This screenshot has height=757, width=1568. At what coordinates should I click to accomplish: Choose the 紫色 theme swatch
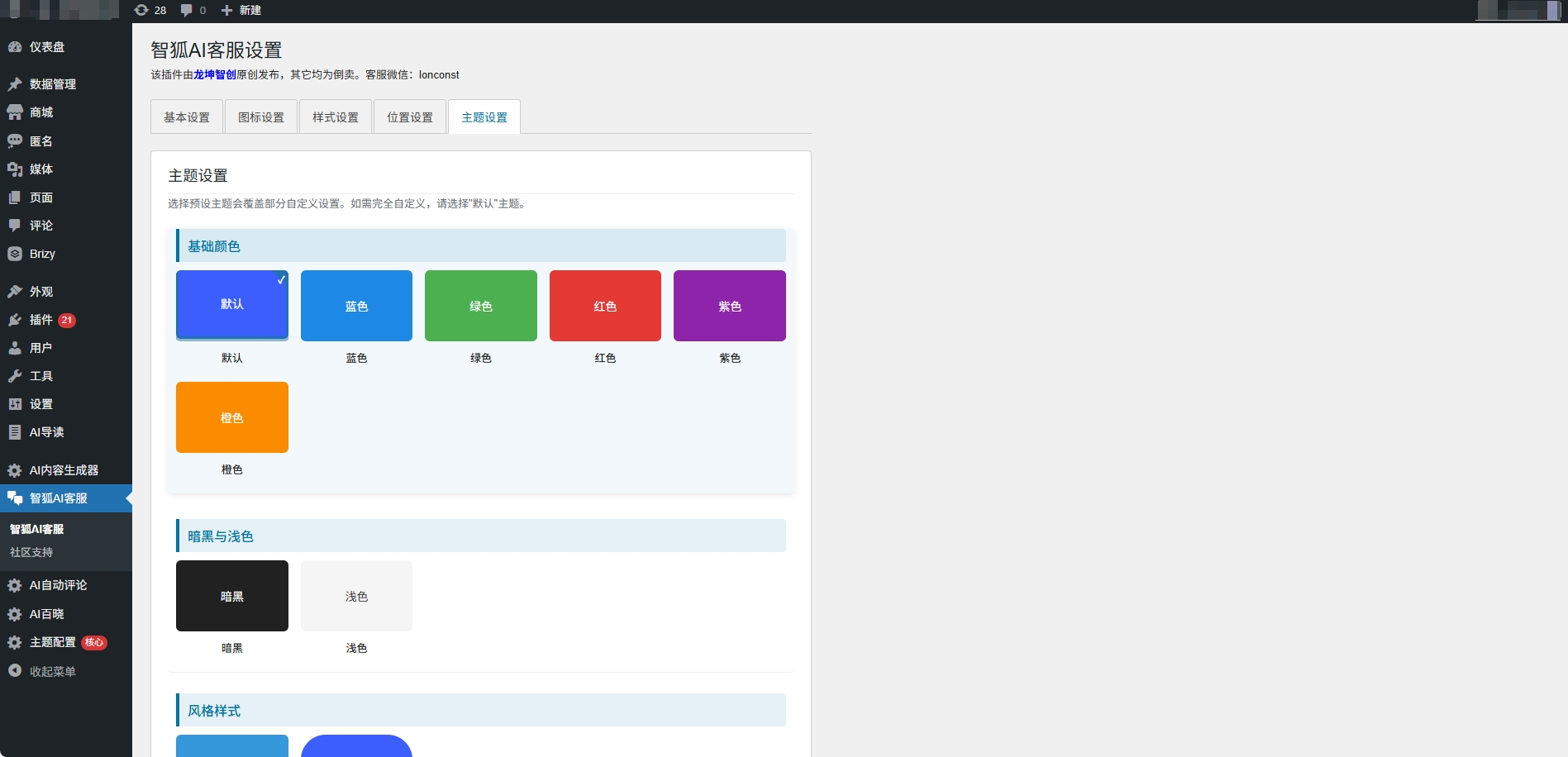730,306
